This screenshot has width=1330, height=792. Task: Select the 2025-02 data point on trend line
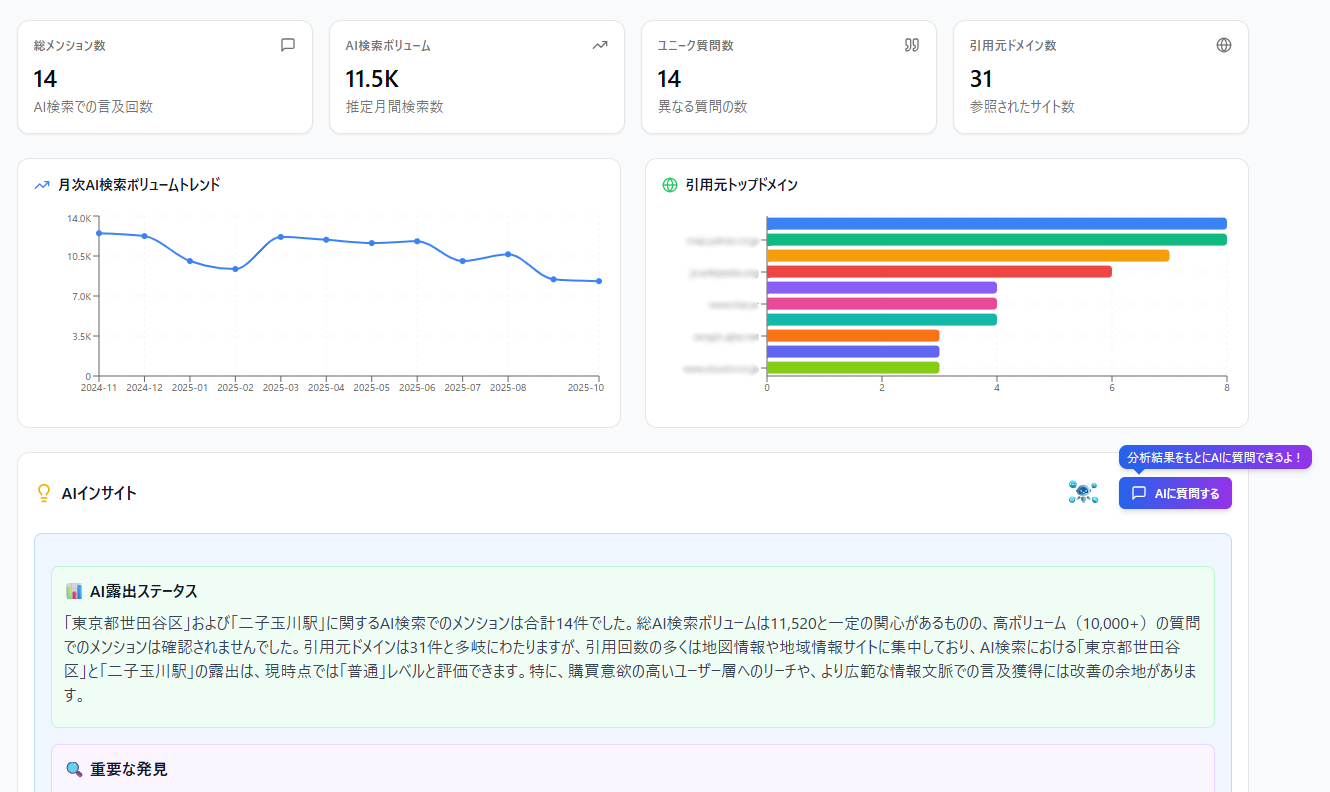coord(235,269)
